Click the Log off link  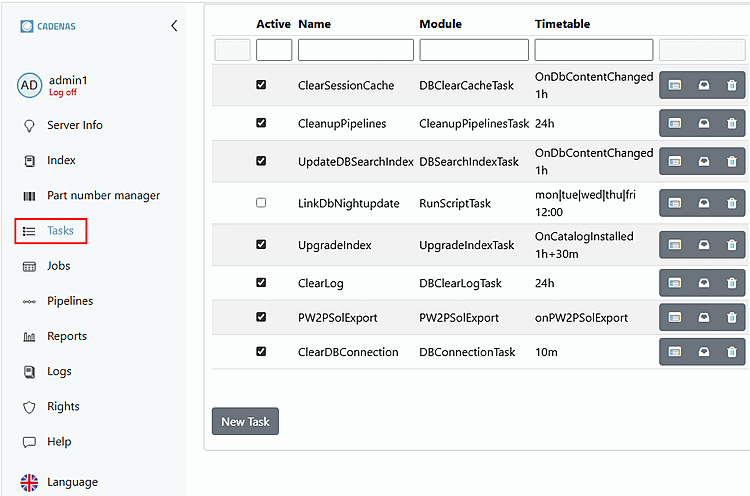[62, 93]
